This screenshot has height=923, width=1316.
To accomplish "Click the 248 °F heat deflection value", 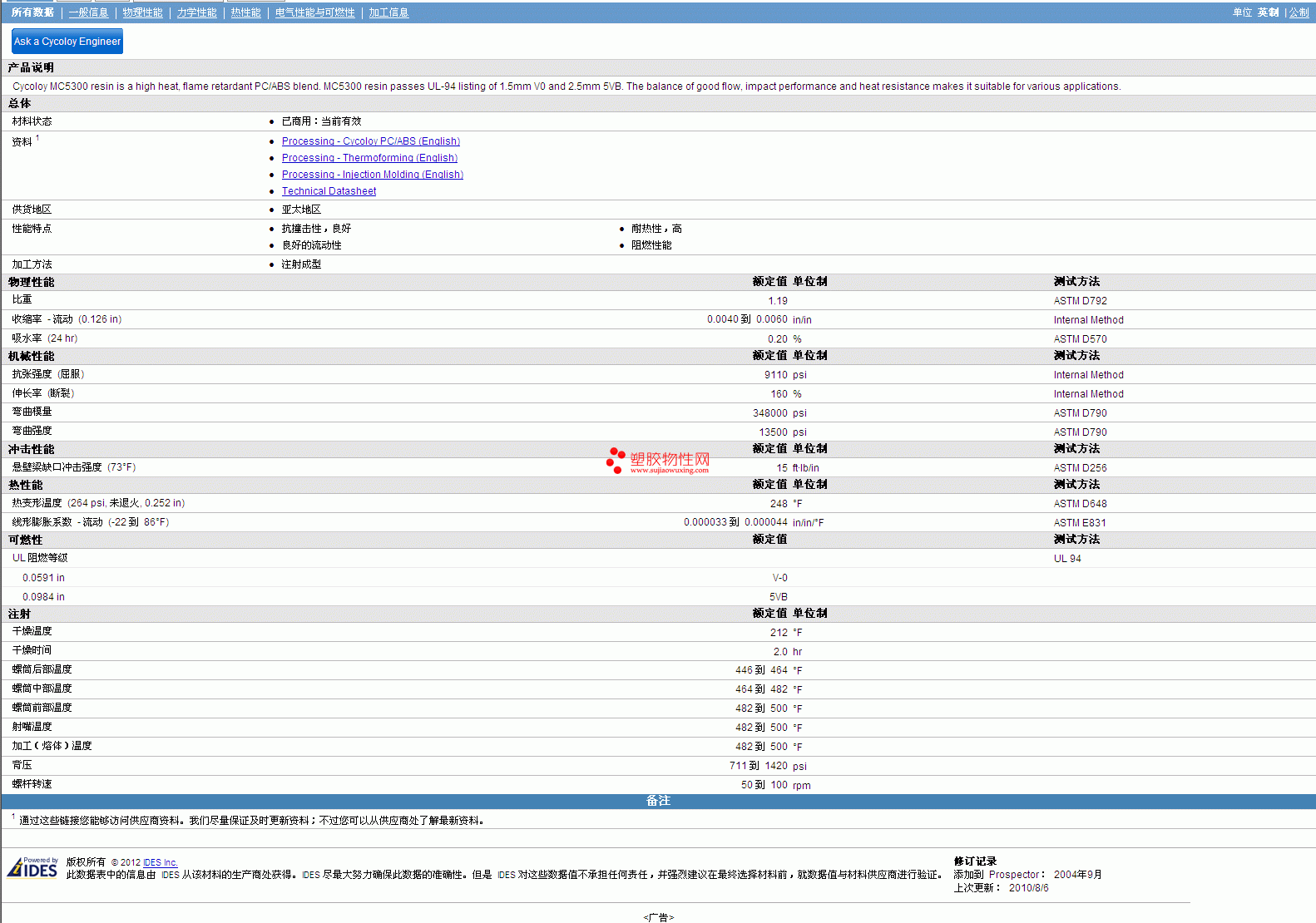I will (x=786, y=504).
